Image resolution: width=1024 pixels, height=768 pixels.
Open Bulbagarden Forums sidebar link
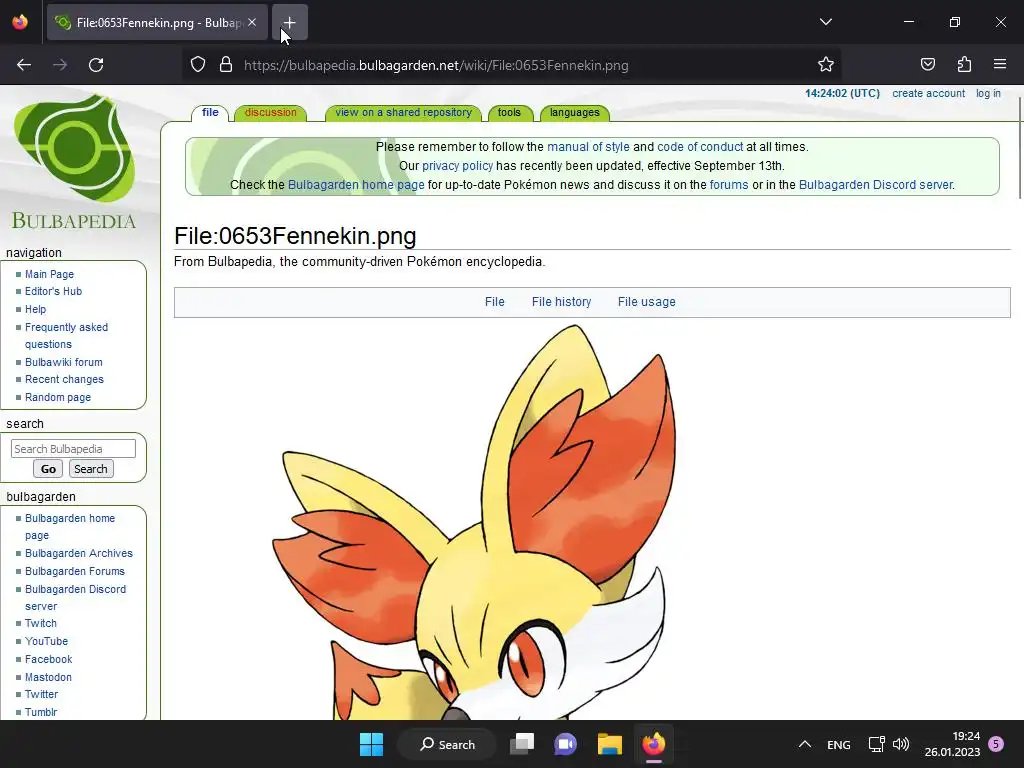[74, 571]
